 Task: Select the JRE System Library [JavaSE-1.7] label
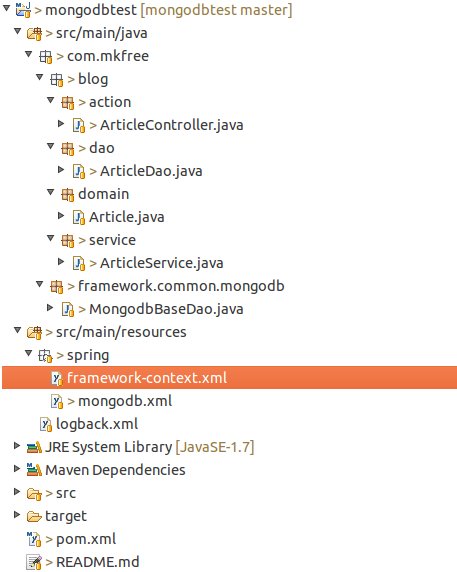(150, 447)
